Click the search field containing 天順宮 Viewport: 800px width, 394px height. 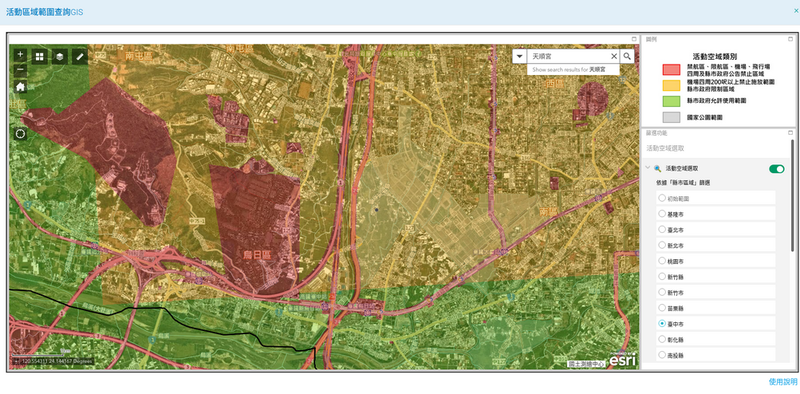[x=568, y=56]
